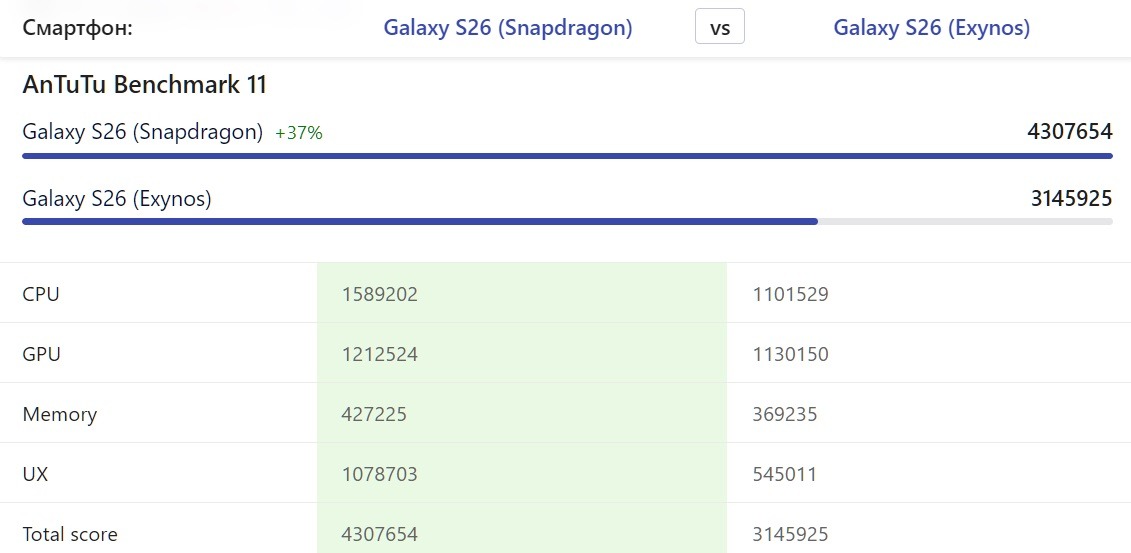Click the vs button between phones

[x=719, y=28]
